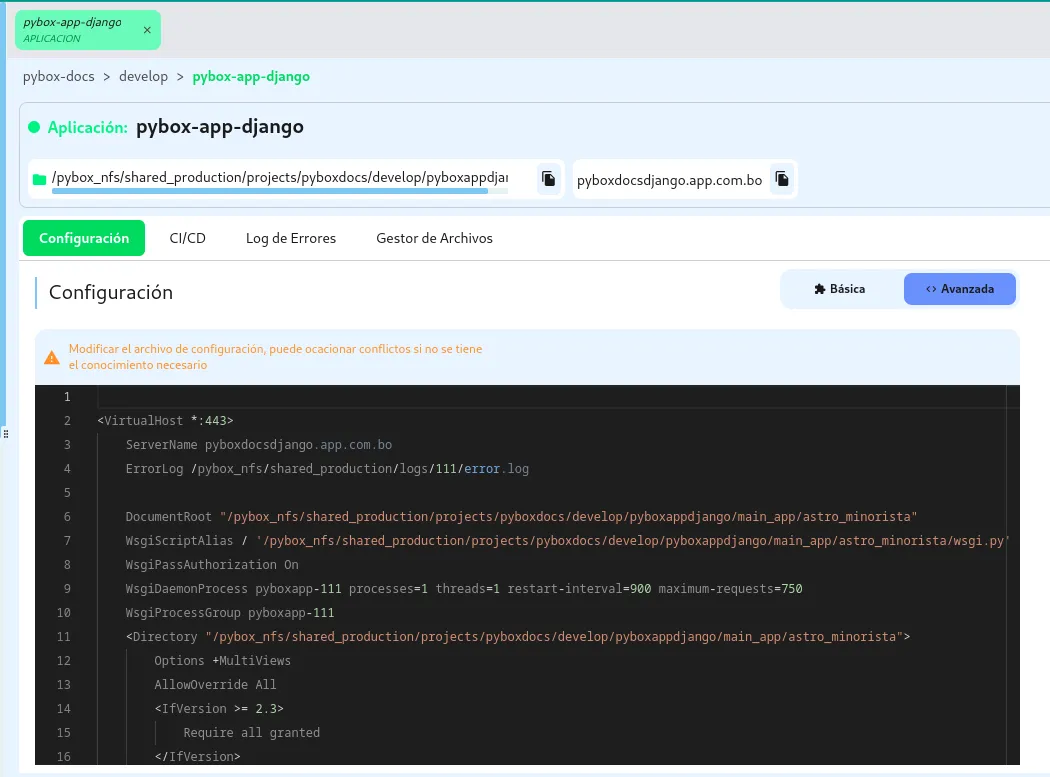Viewport: 1050px width, 777px height.
Task: Click the orange warning triangle icon
Action: pos(52,358)
